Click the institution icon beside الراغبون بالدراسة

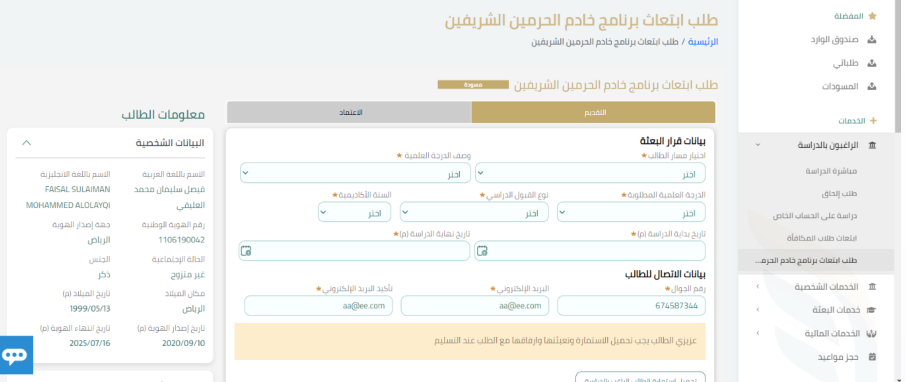click(872, 145)
